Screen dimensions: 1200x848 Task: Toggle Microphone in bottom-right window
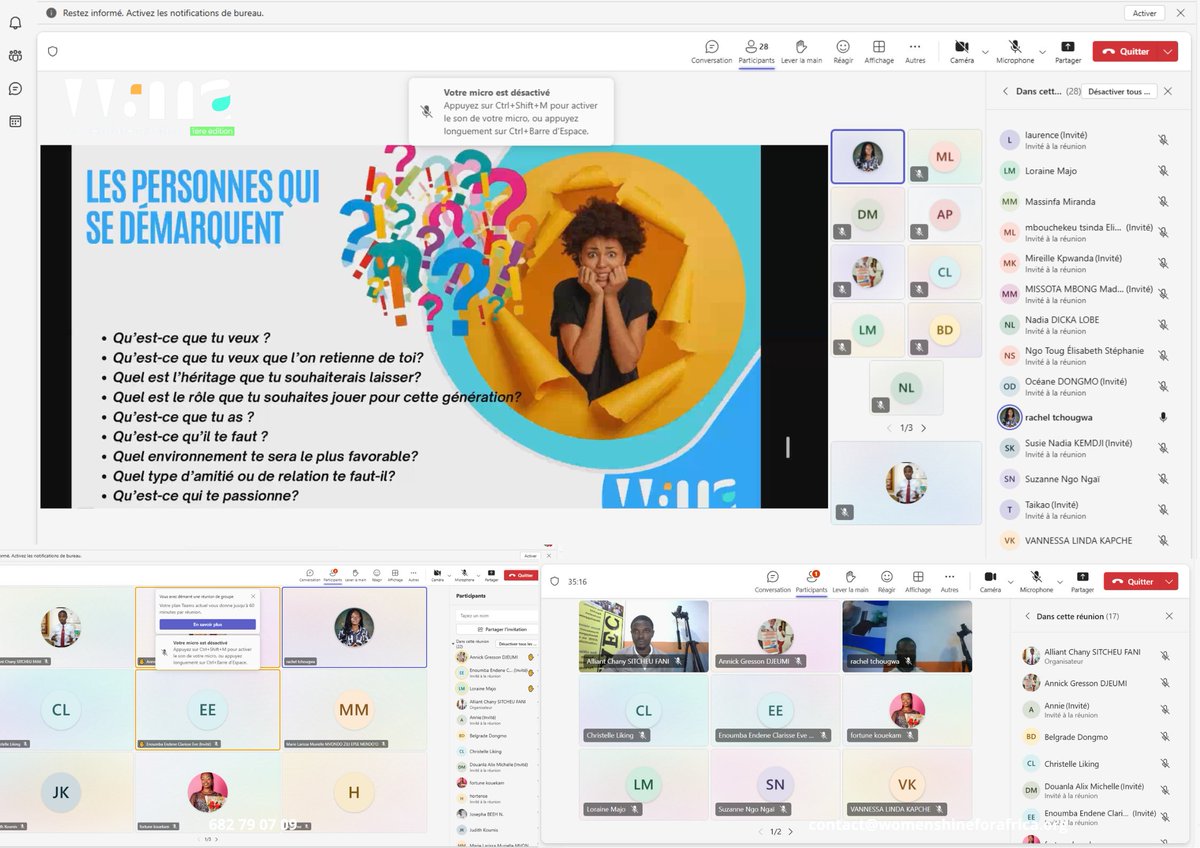click(x=1036, y=582)
